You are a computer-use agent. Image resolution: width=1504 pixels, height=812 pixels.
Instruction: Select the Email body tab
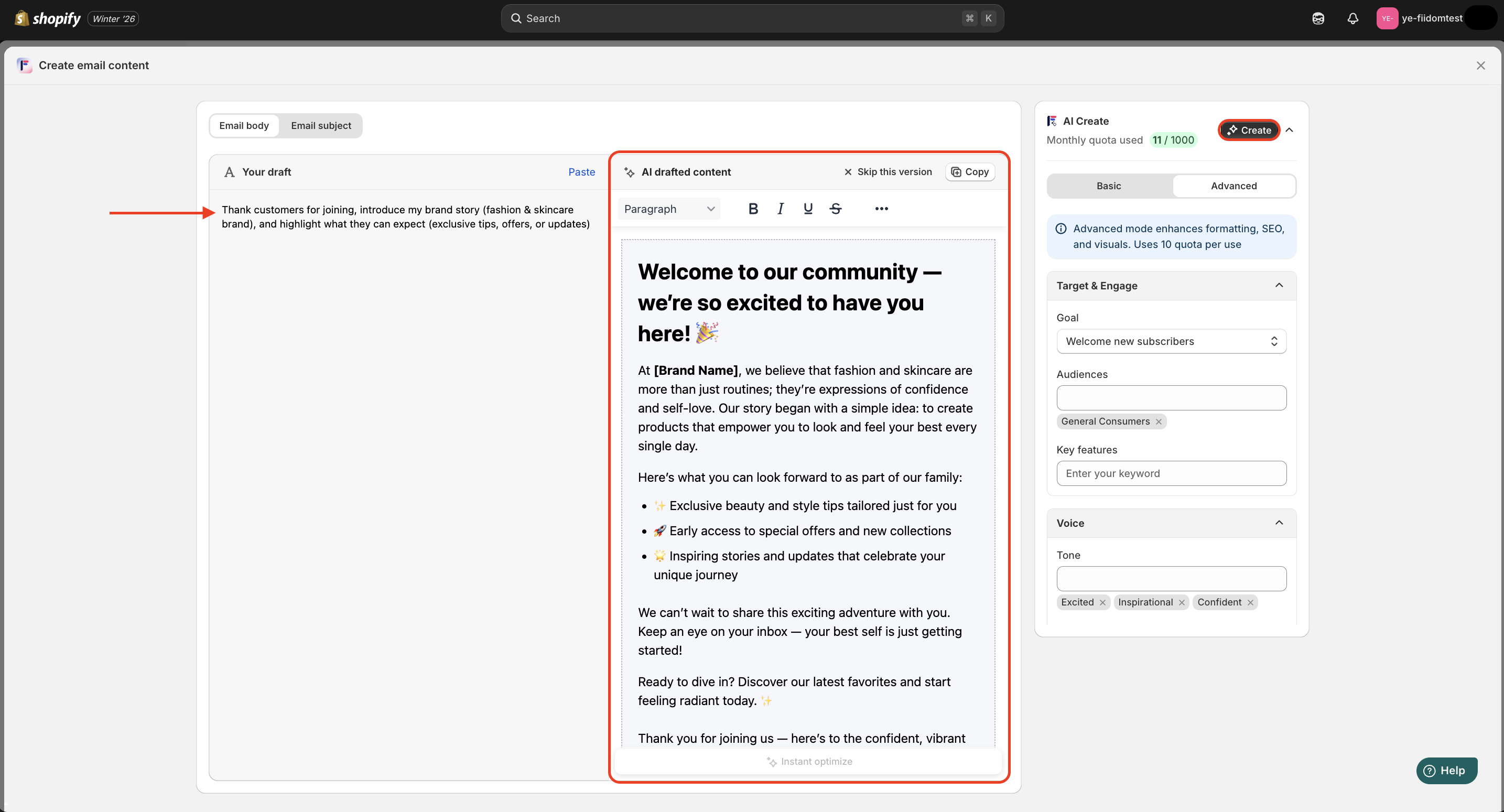tap(244, 125)
